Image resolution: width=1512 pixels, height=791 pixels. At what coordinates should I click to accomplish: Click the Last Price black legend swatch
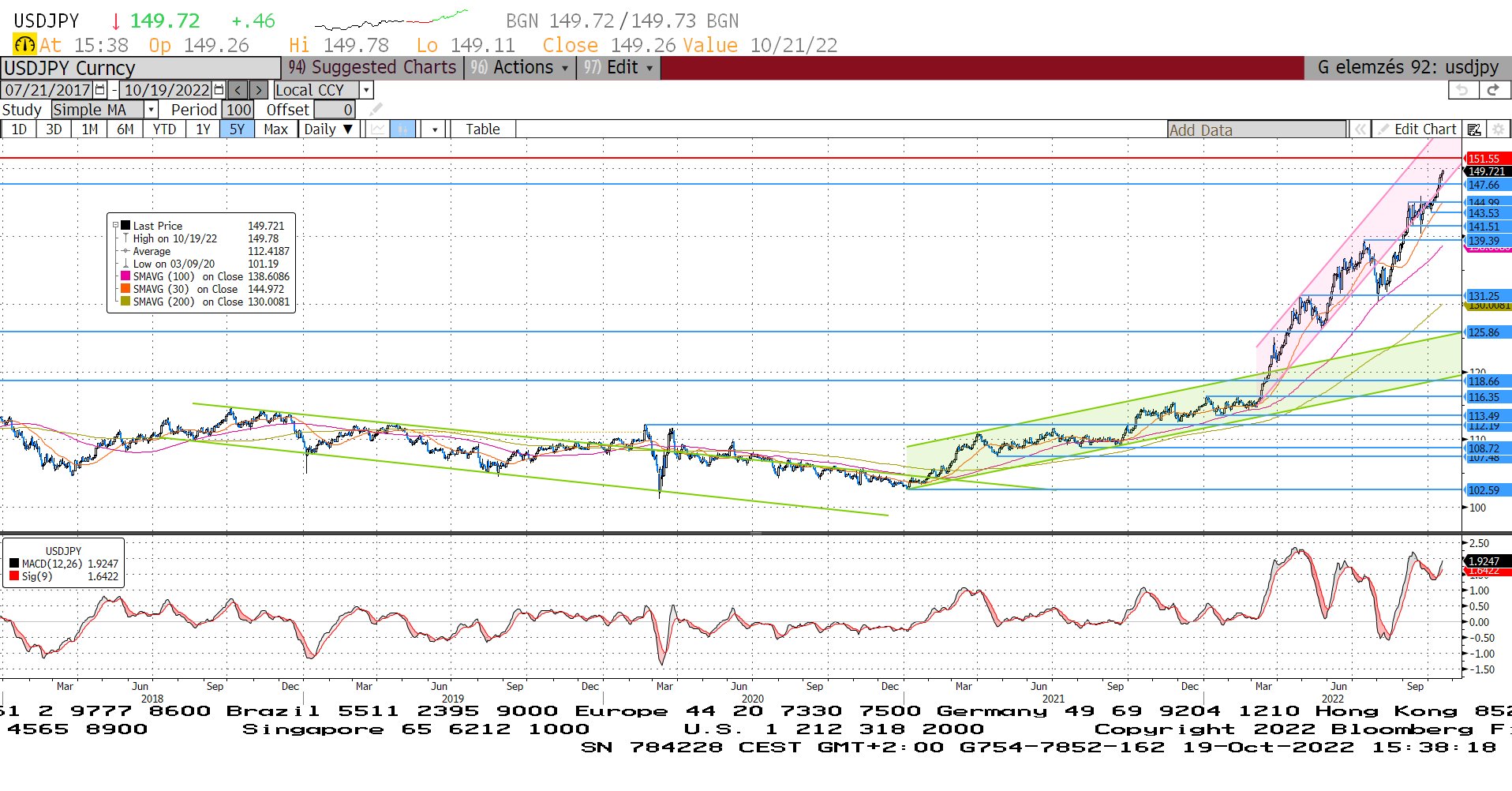125,226
